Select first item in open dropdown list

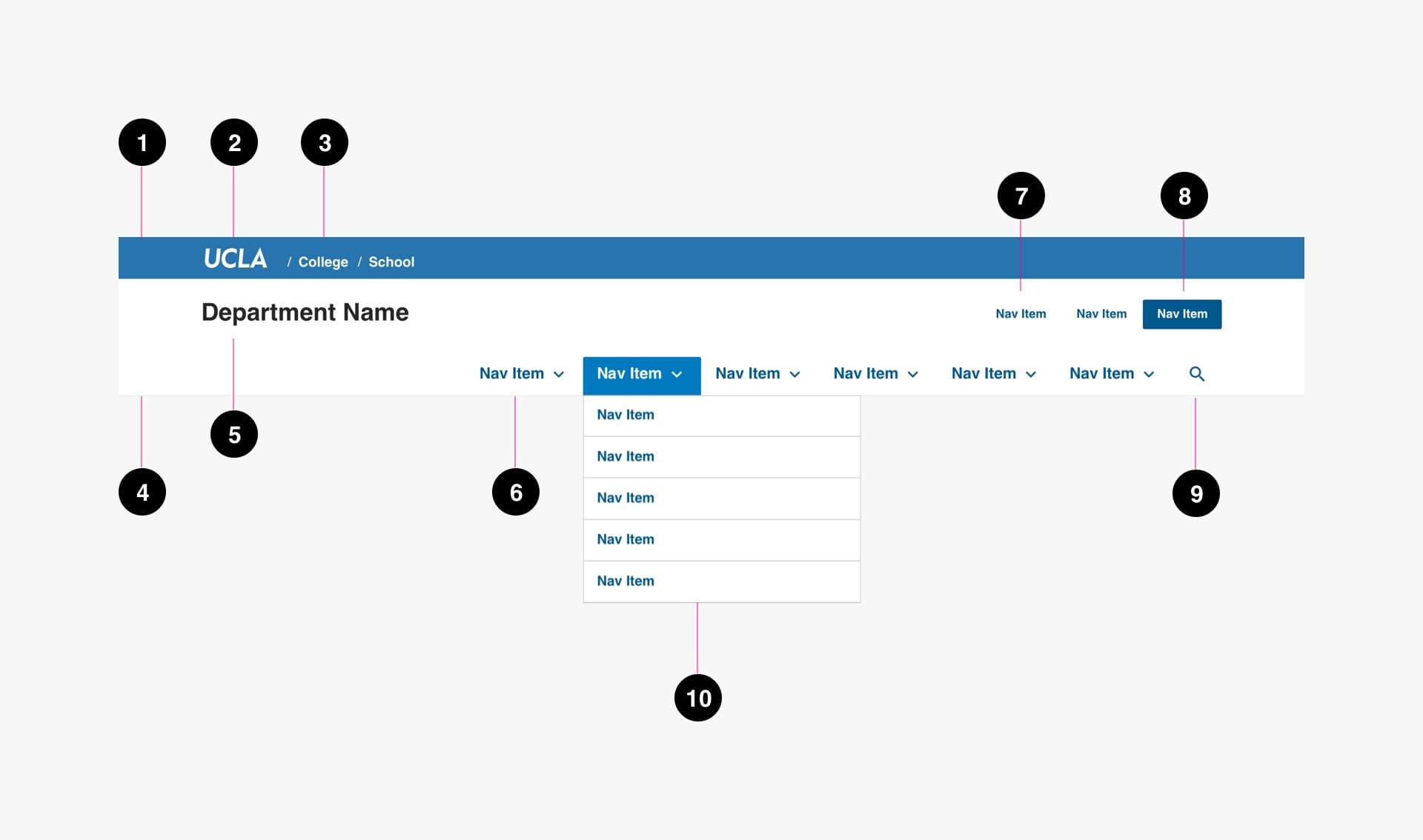pyautogui.click(x=626, y=416)
